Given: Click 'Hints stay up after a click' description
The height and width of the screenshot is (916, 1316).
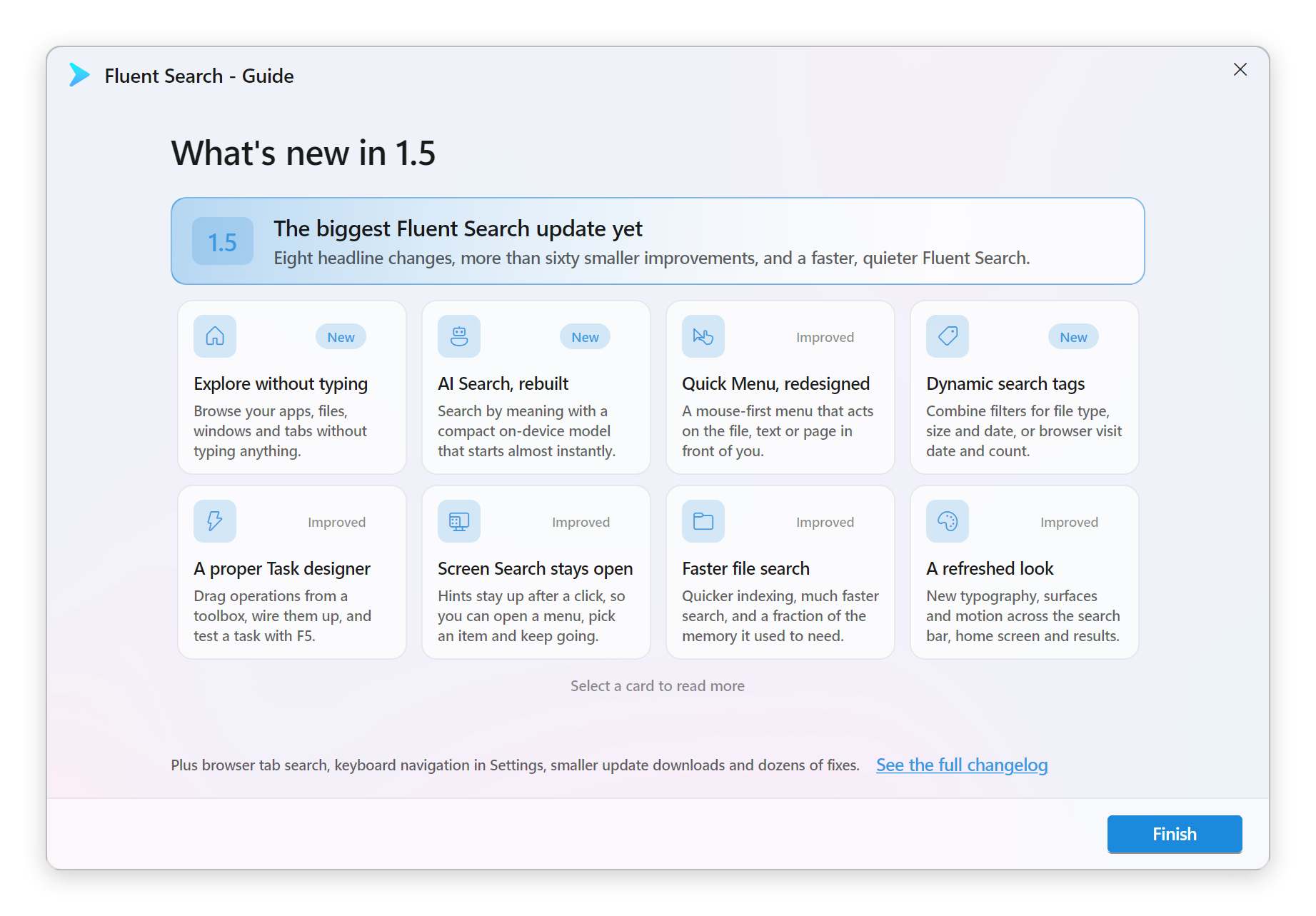Looking at the screenshot, I should [x=531, y=616].
